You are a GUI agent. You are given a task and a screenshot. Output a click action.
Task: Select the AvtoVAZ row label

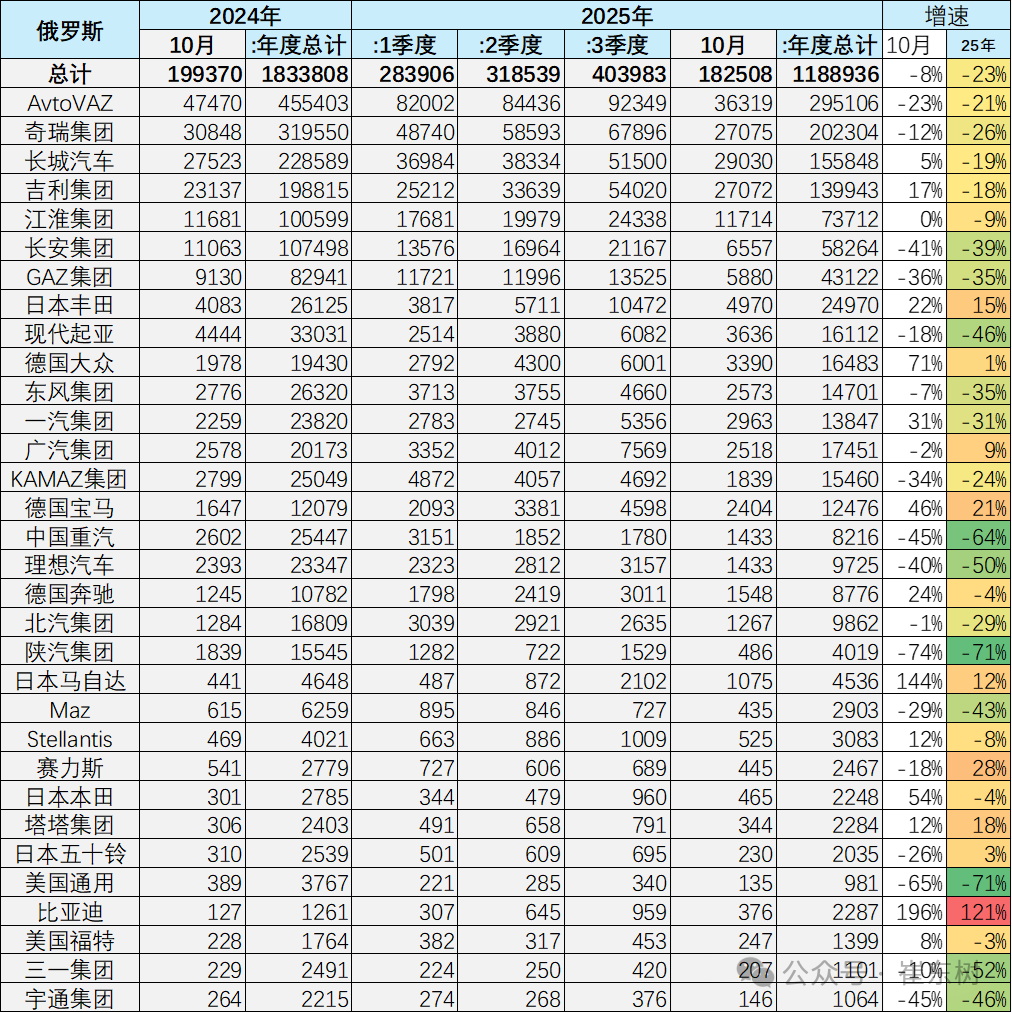point(69,103)
